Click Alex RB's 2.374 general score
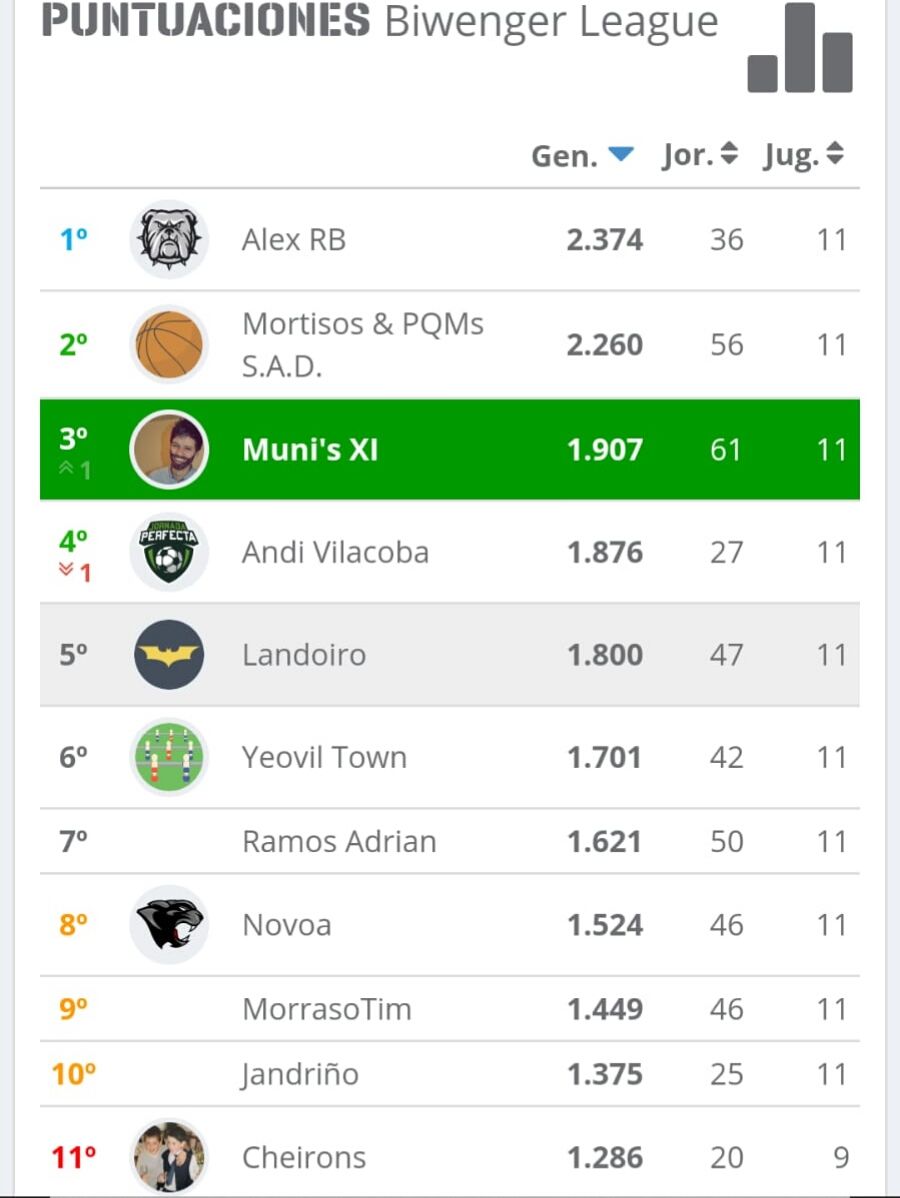 pos(604,240)
